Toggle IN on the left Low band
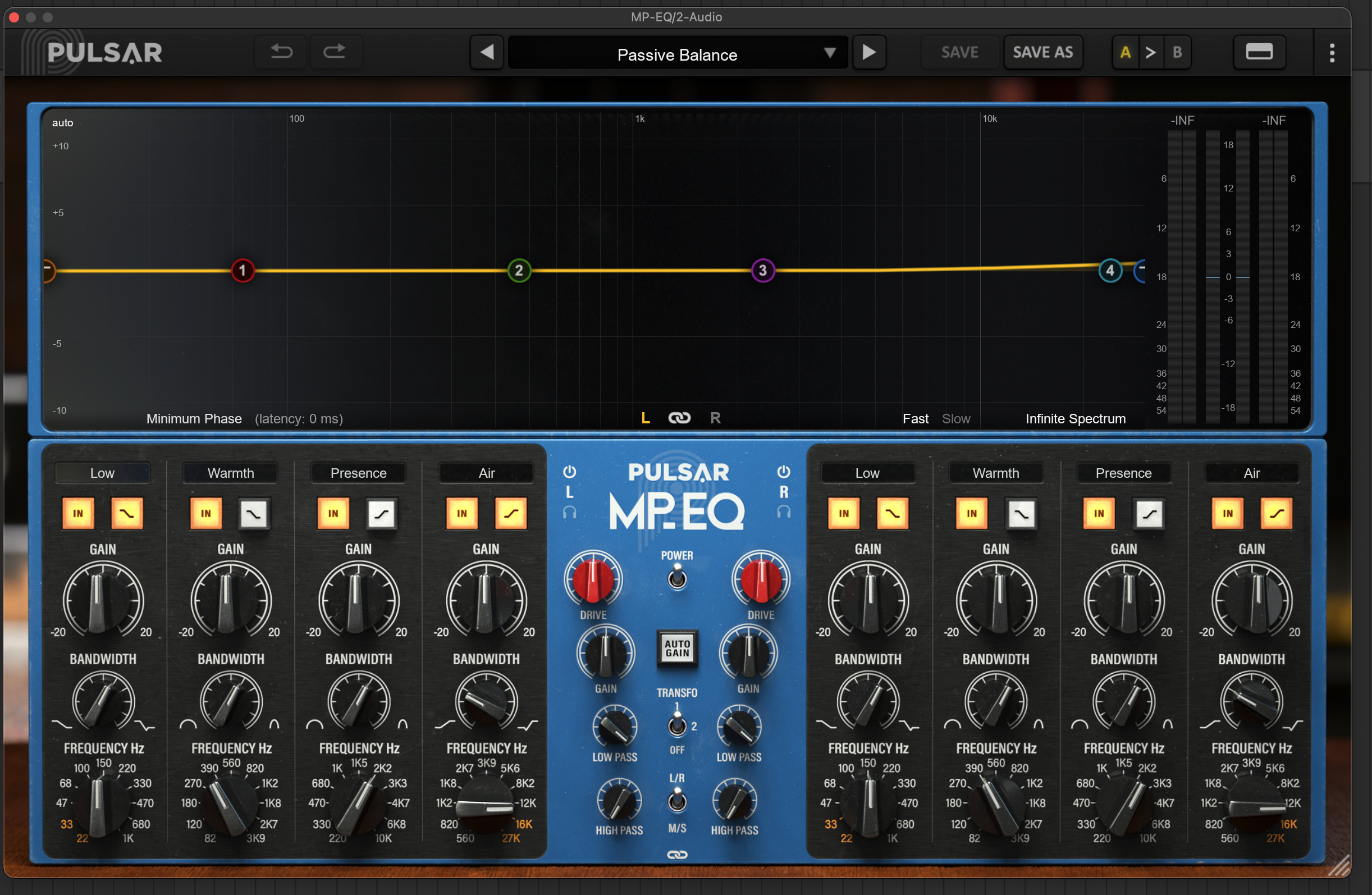The height and width of the screenshot is (895, 1372). [x=78, y=513]
